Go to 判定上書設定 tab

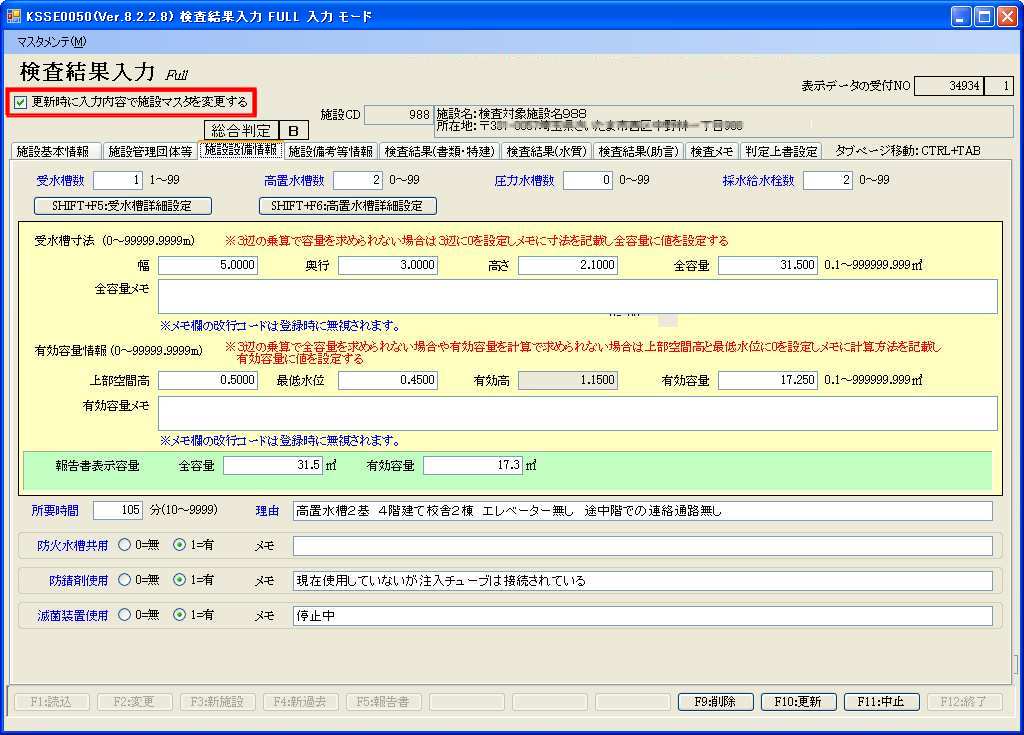(x=781, y=152)
